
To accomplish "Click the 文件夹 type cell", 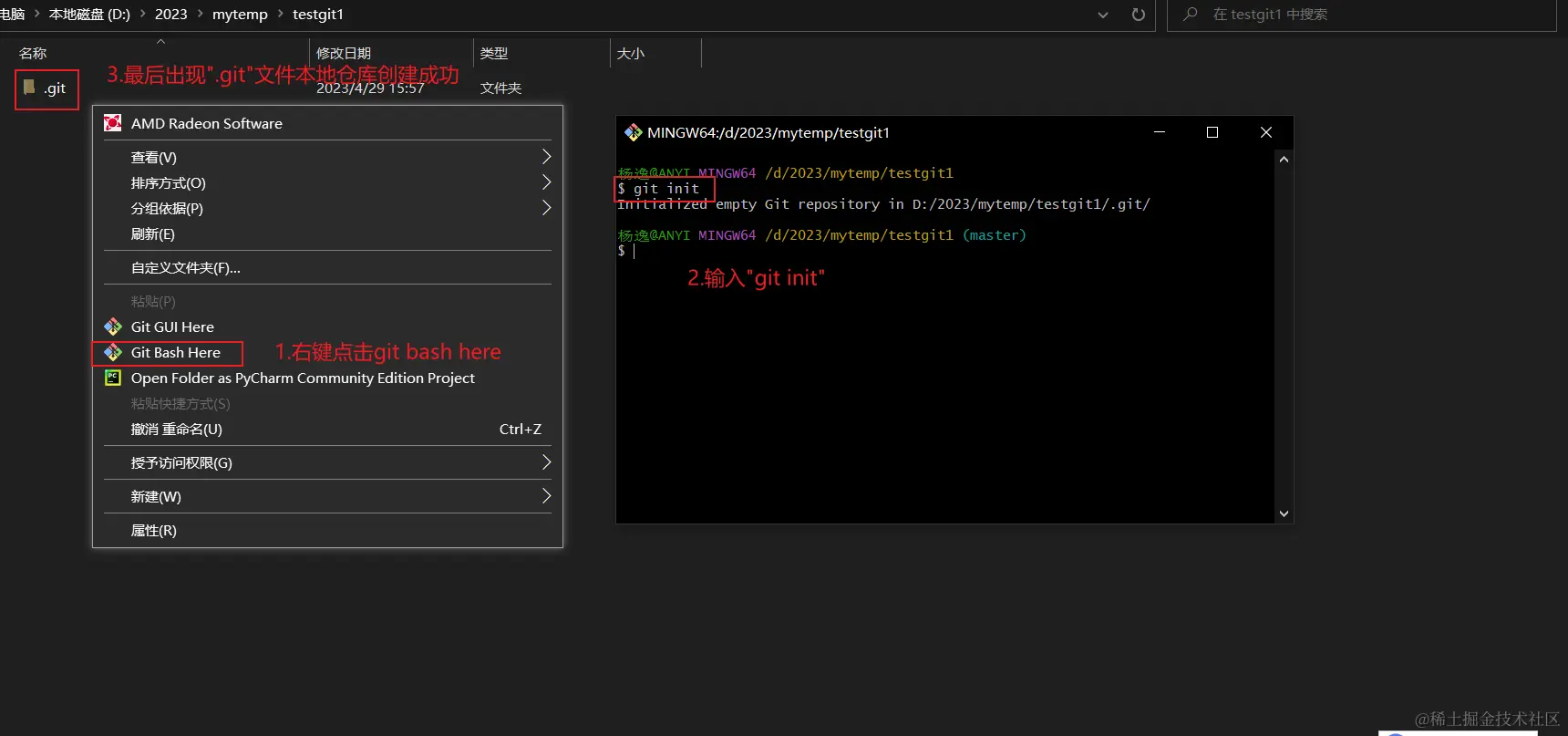I will point(501,88).
